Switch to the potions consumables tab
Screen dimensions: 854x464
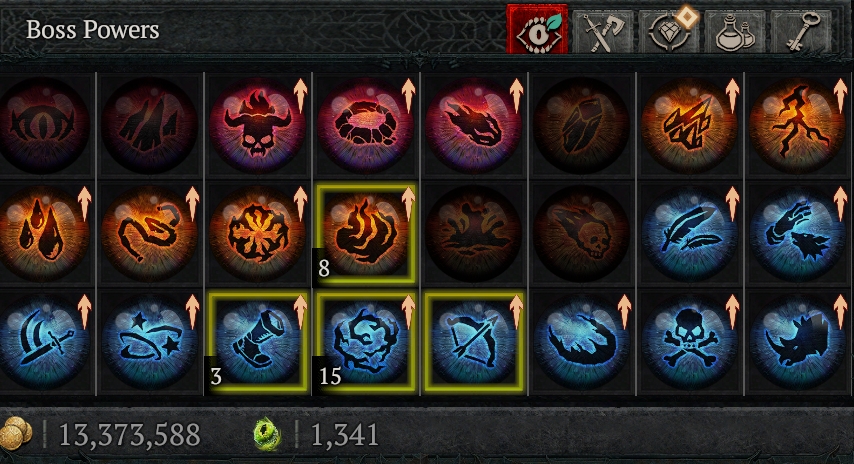pos(735,32)
